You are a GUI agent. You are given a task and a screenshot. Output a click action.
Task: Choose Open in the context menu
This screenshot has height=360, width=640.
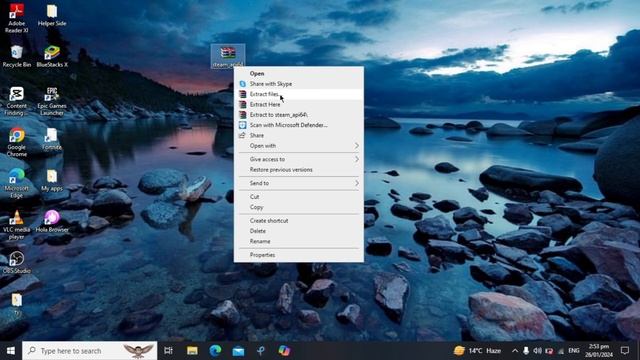click(x=299, y=73)
